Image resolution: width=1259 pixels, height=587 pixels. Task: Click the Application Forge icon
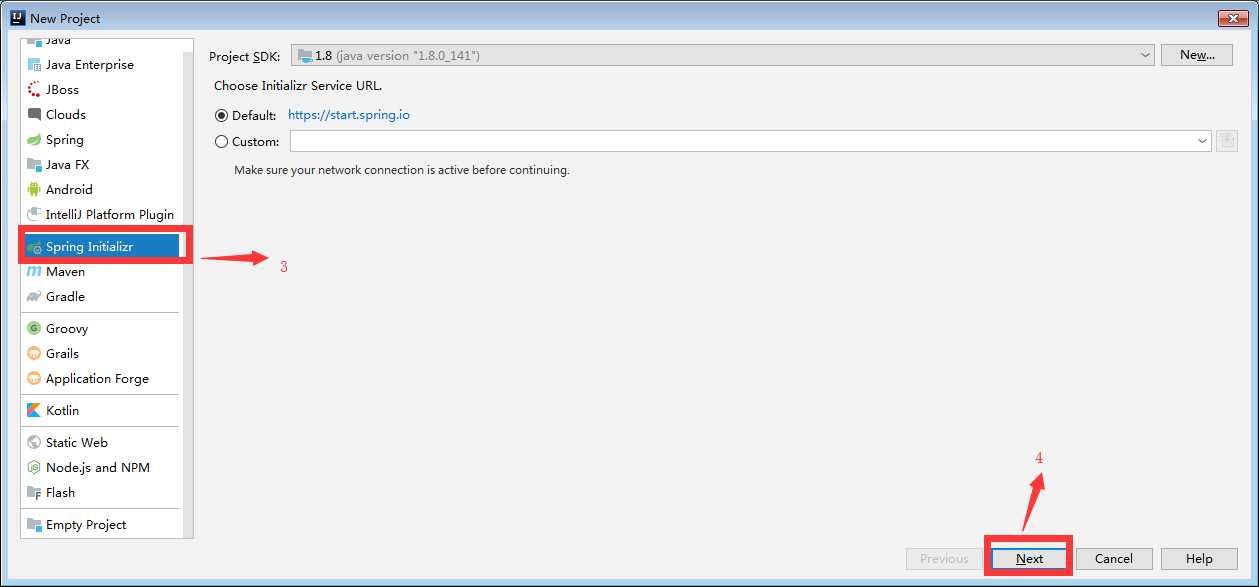pos(34,379)
